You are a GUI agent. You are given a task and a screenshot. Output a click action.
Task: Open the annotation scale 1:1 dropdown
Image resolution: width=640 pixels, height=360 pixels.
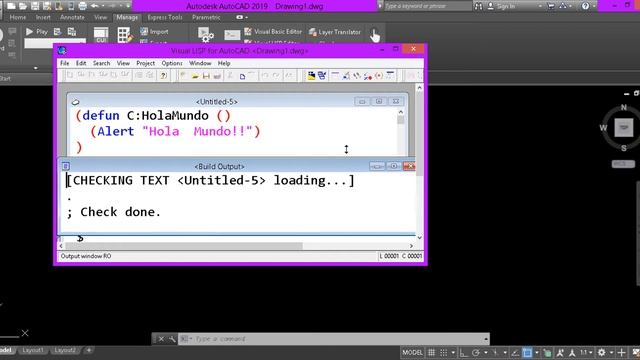587,352
